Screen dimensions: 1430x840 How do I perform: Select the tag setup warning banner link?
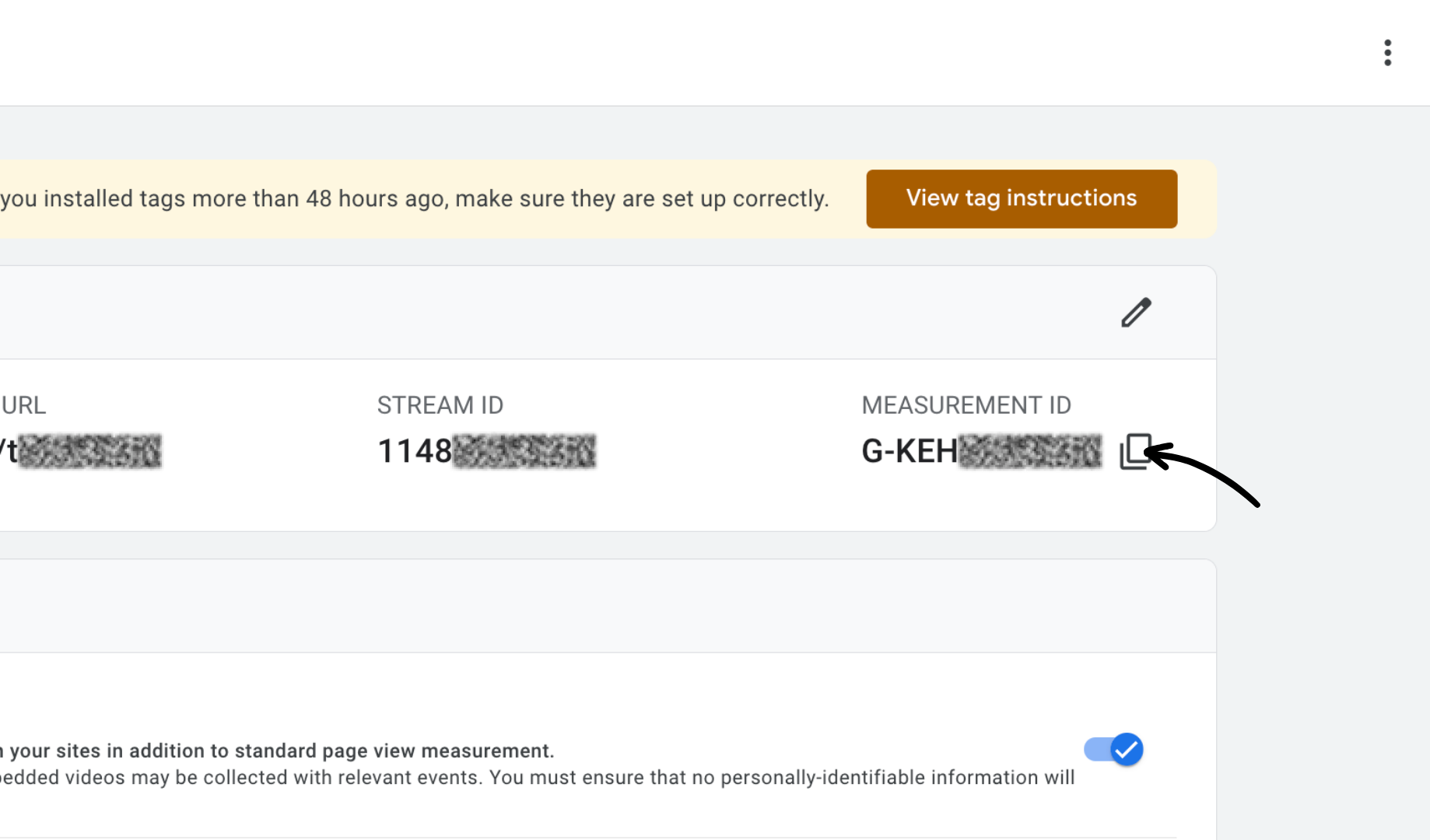[x=1021, y=198]
